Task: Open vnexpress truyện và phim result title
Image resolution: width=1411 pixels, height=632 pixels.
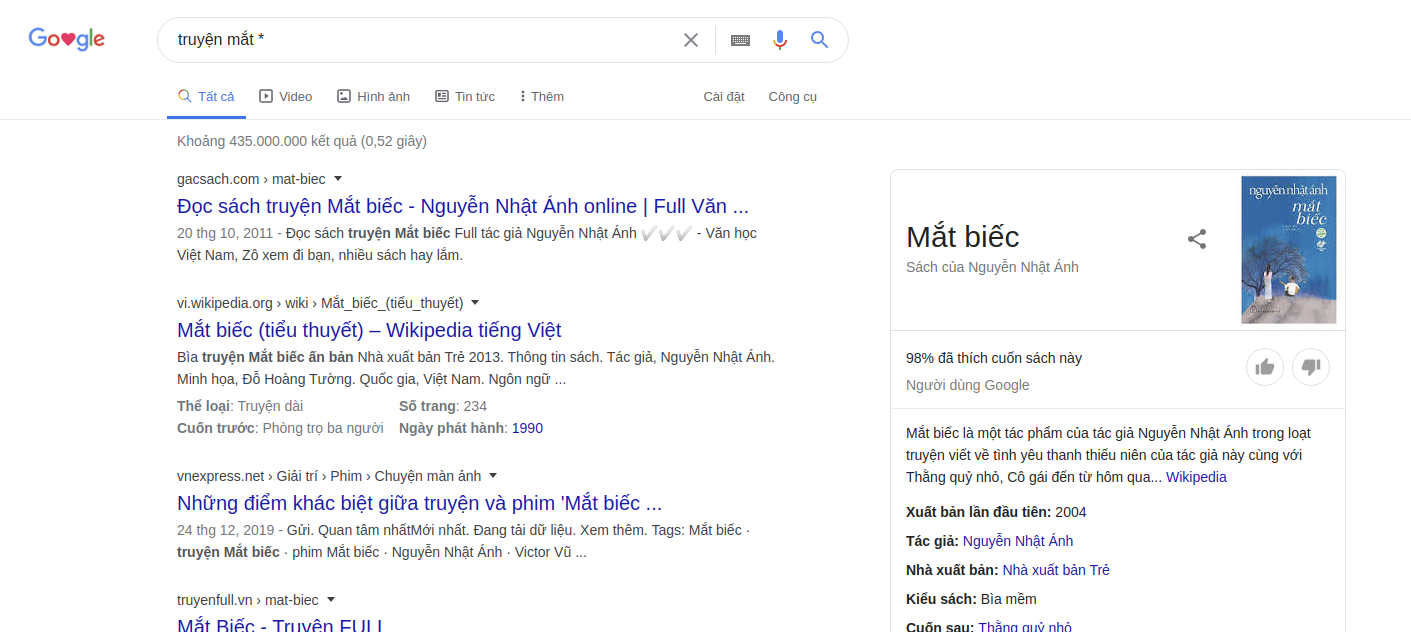Action: tap(420, 503)
